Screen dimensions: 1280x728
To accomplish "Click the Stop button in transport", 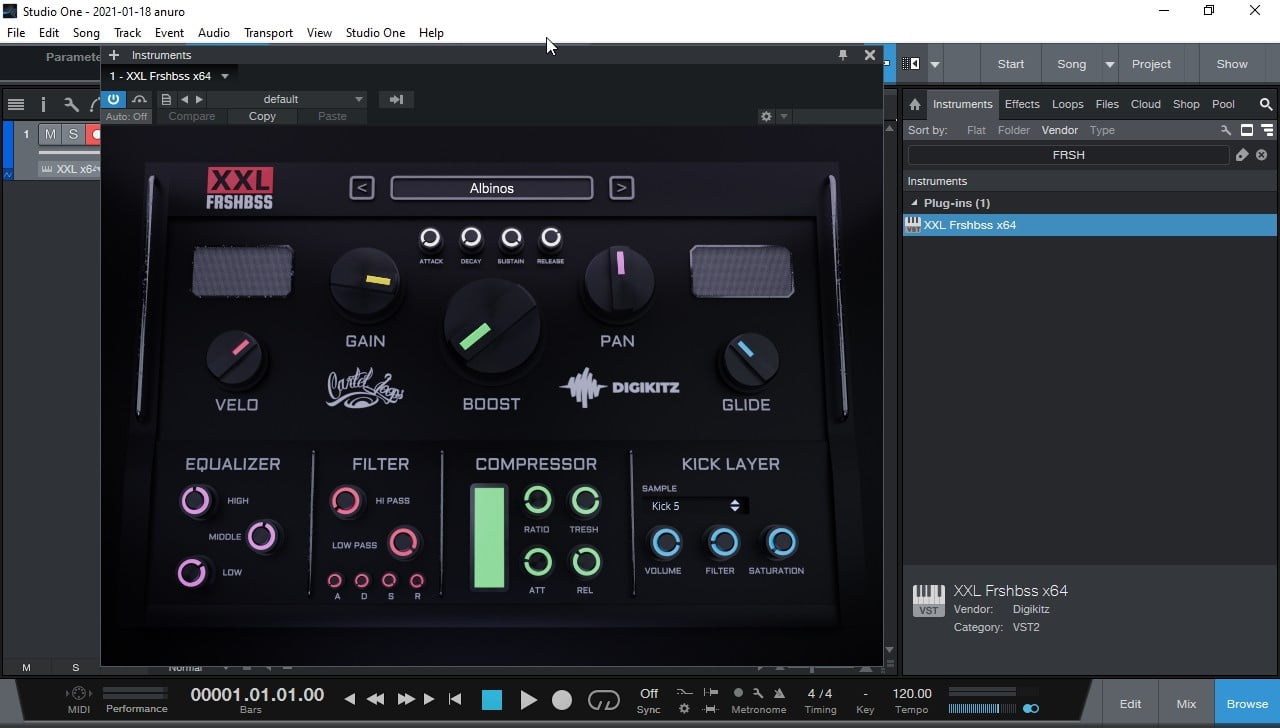I will point(491,700).
